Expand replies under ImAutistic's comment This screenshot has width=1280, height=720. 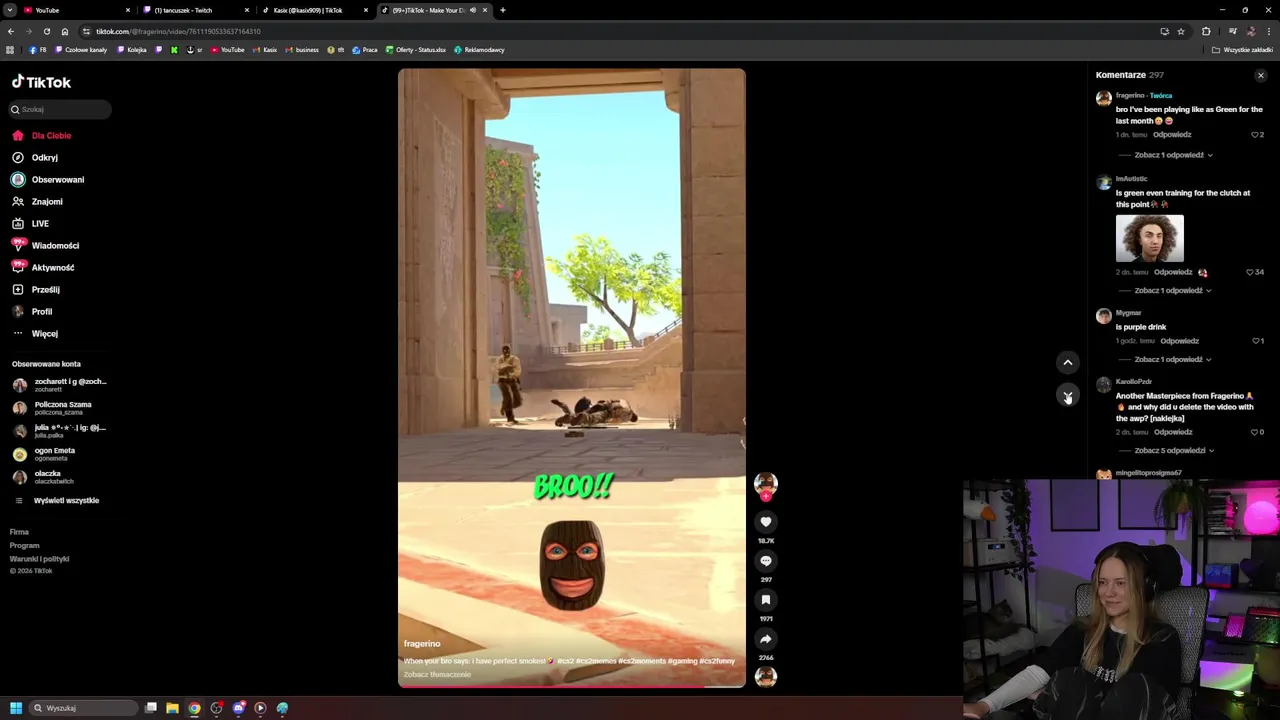1173,291
